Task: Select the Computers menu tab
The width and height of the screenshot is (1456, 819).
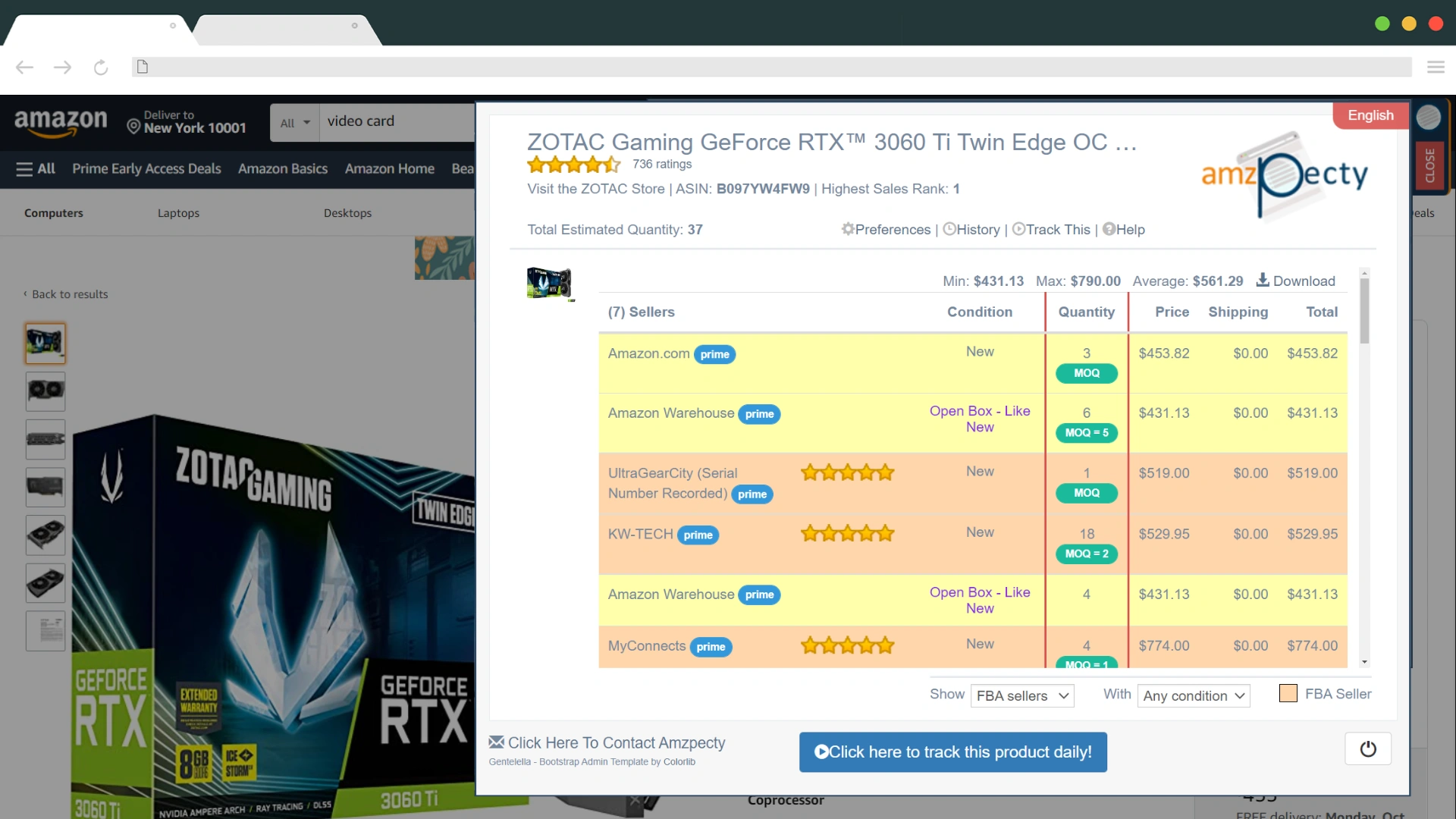Action: pyautogui.click(x=54, y=213)
